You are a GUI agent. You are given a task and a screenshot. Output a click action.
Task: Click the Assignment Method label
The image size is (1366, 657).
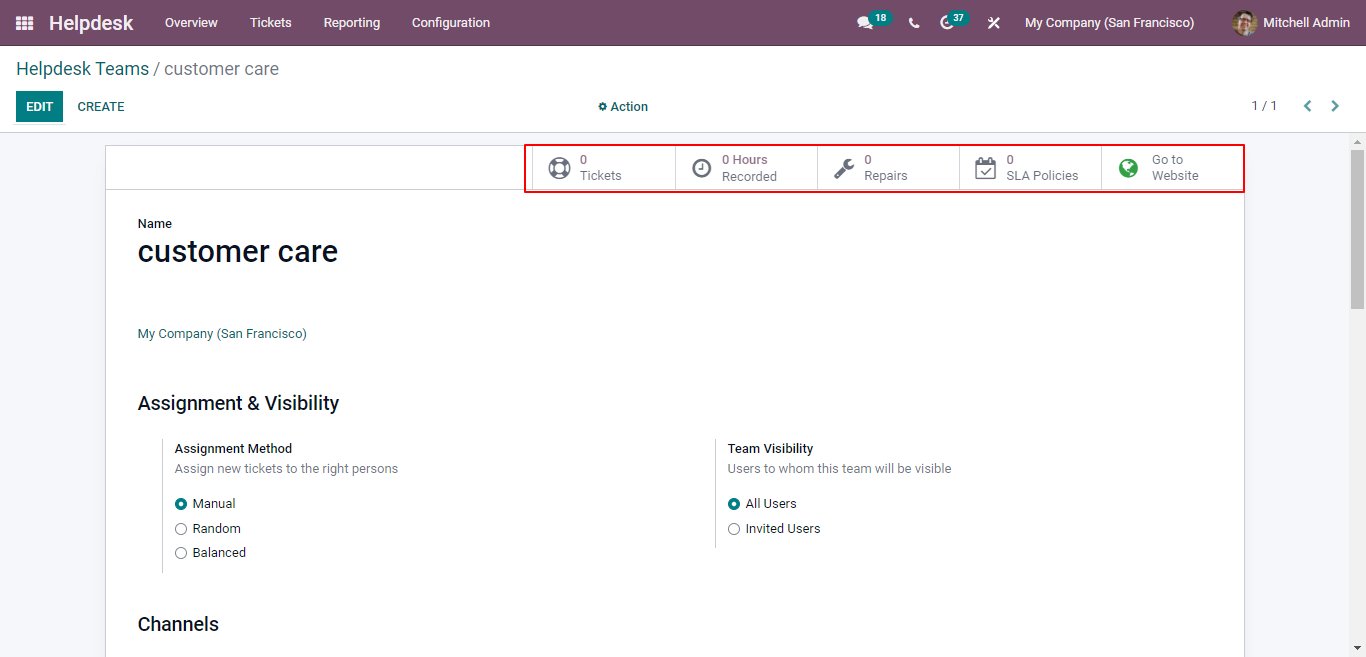[x=233, y=449]
